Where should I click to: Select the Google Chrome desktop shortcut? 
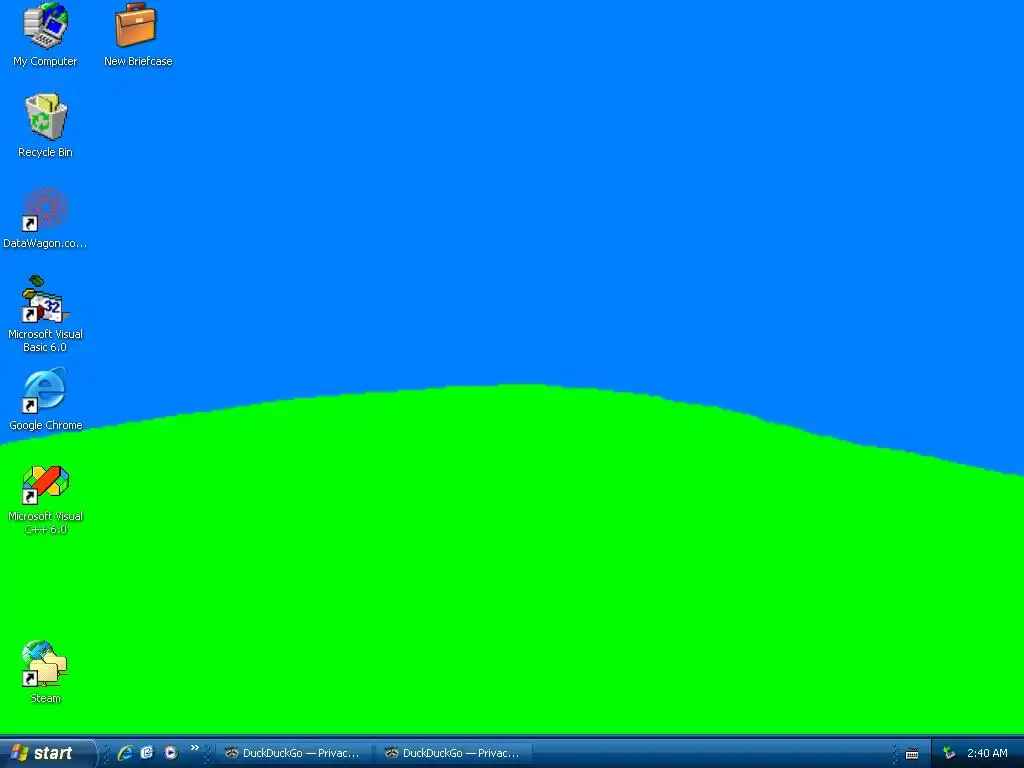[45, 400]
